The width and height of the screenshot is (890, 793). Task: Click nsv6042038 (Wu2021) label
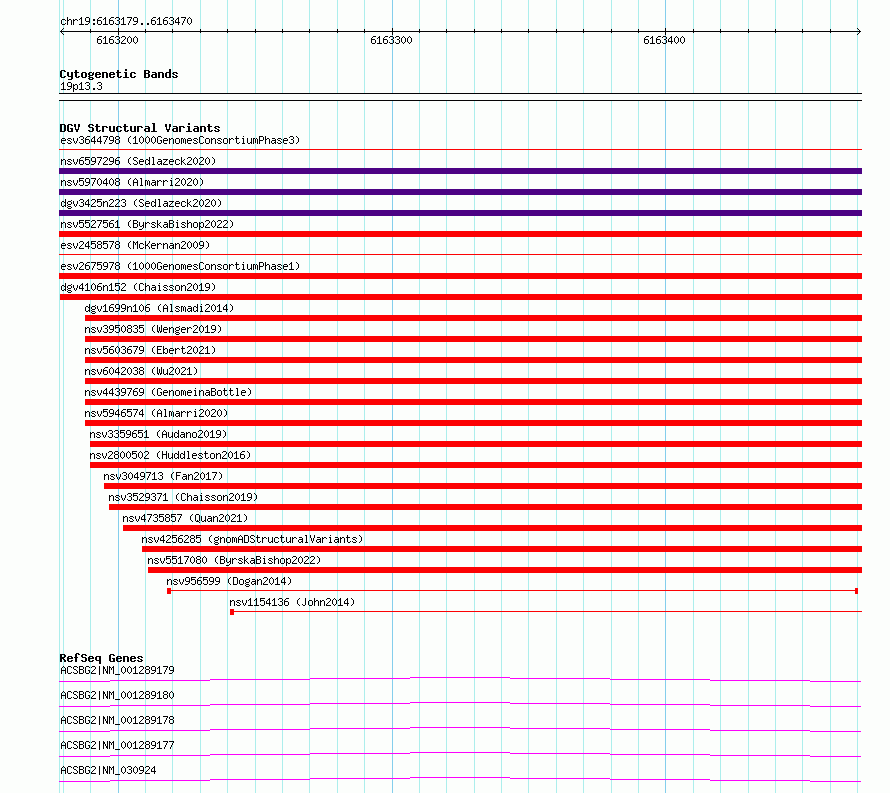coord(141,371)
